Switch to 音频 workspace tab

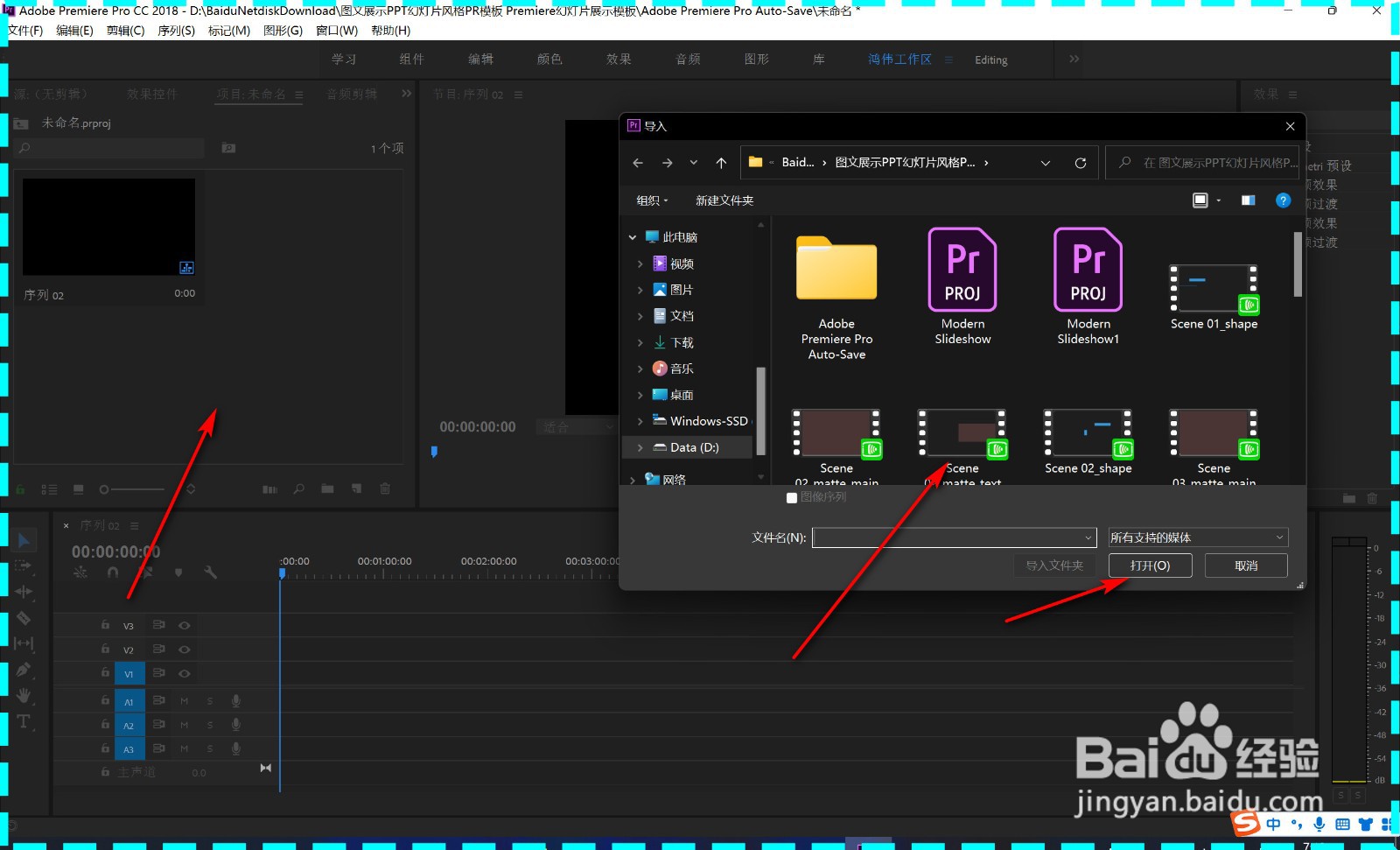[688, 60]
